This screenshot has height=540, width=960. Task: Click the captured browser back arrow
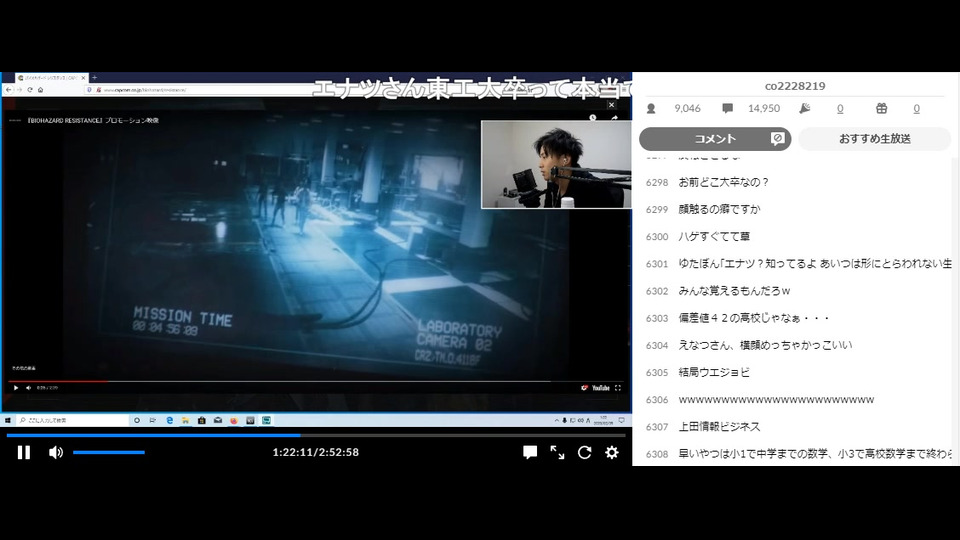pyautogui.click(x=9, y=90)
